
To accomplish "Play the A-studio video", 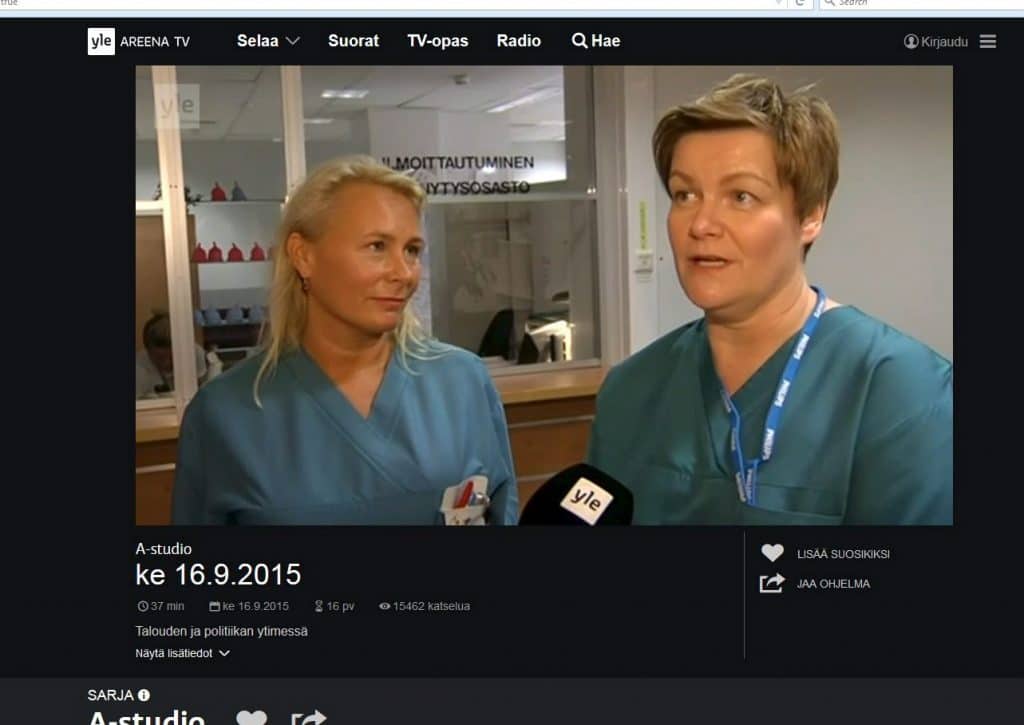I will (544, 295).
